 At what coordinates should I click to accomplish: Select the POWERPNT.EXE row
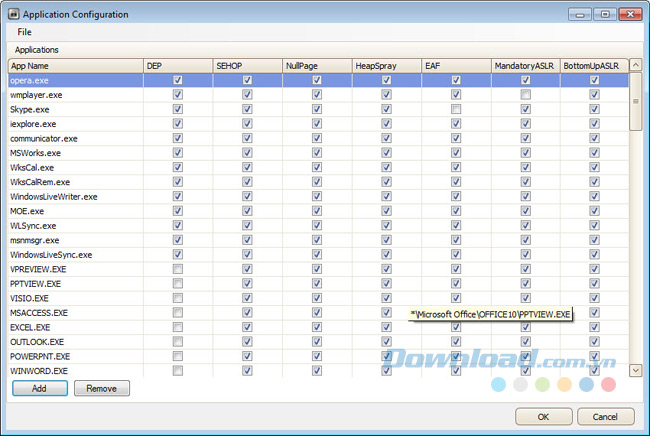[x=318, y=356]
